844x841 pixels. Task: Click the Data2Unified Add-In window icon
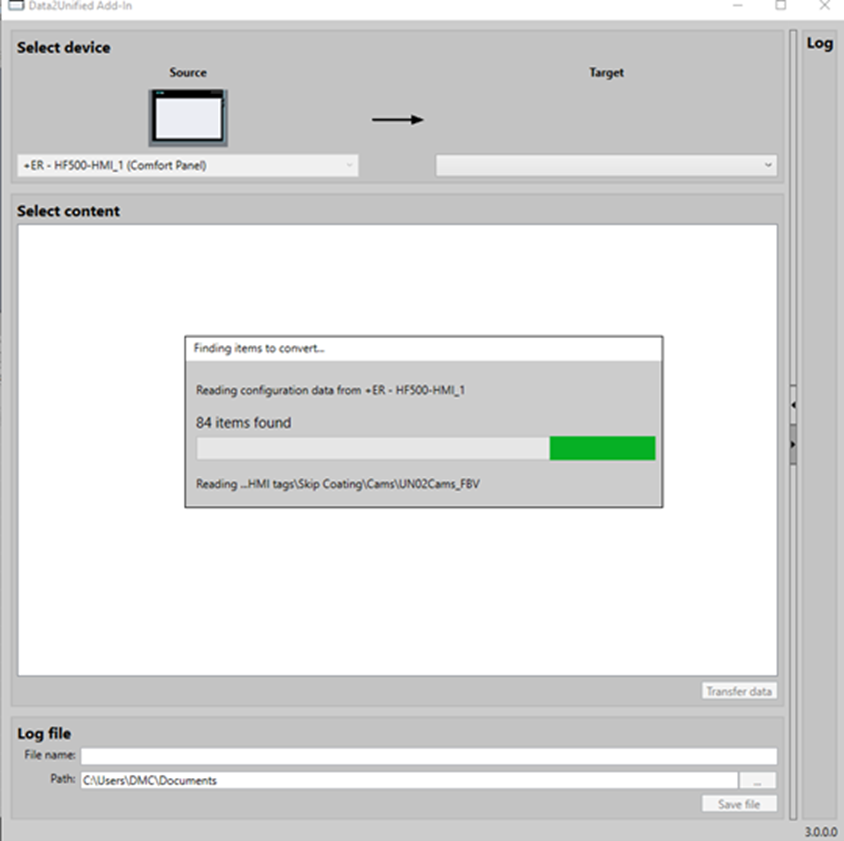(16, 5)
